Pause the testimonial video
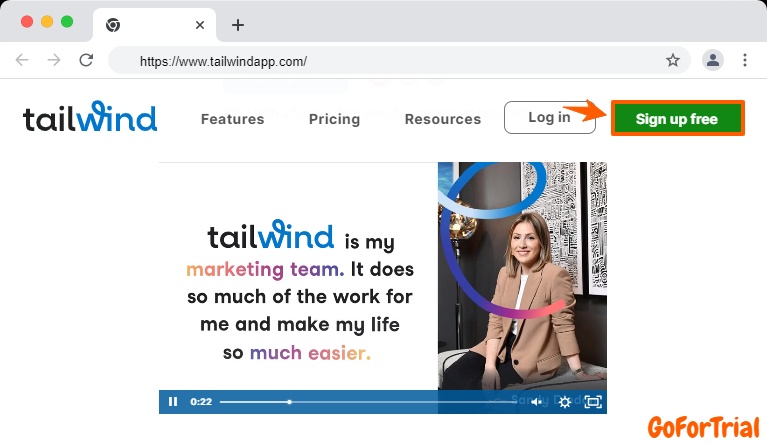This screenshot has width=767, height=445. [173, 402]
